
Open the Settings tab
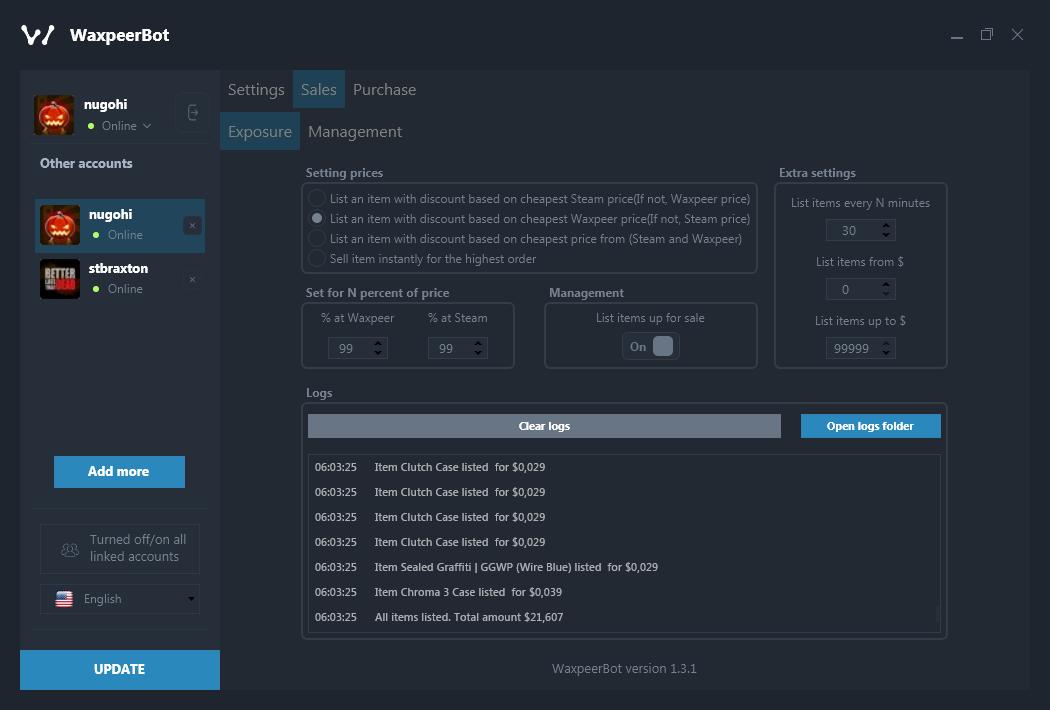coord(256,90)
